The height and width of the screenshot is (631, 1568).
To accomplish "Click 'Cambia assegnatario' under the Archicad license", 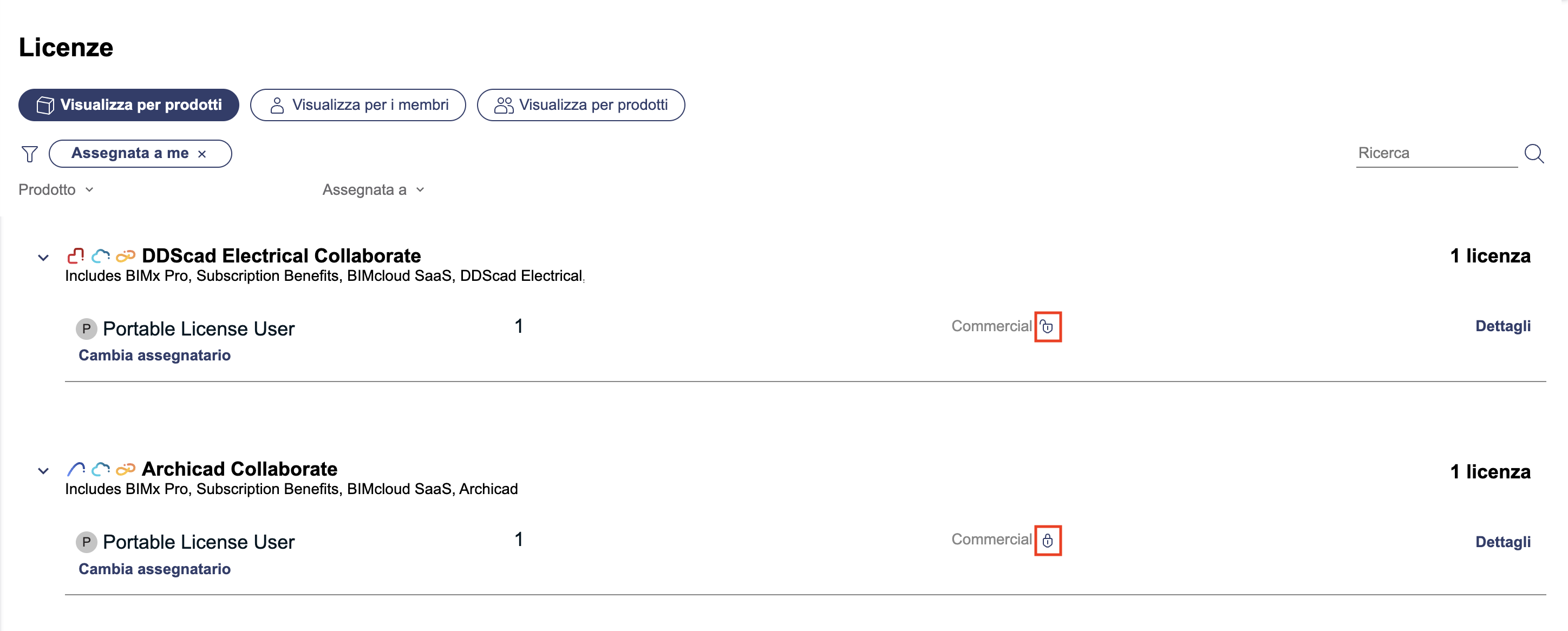I will [155, 569].
